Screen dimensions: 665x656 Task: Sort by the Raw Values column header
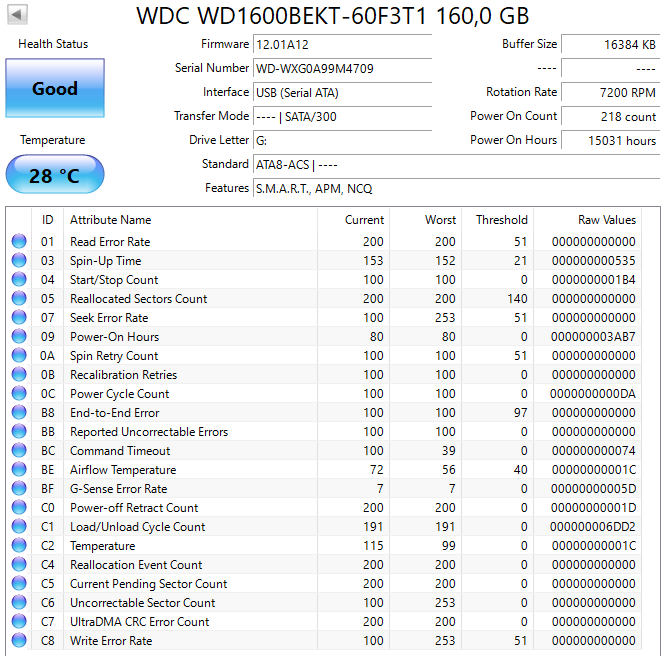tap(606, 220)
